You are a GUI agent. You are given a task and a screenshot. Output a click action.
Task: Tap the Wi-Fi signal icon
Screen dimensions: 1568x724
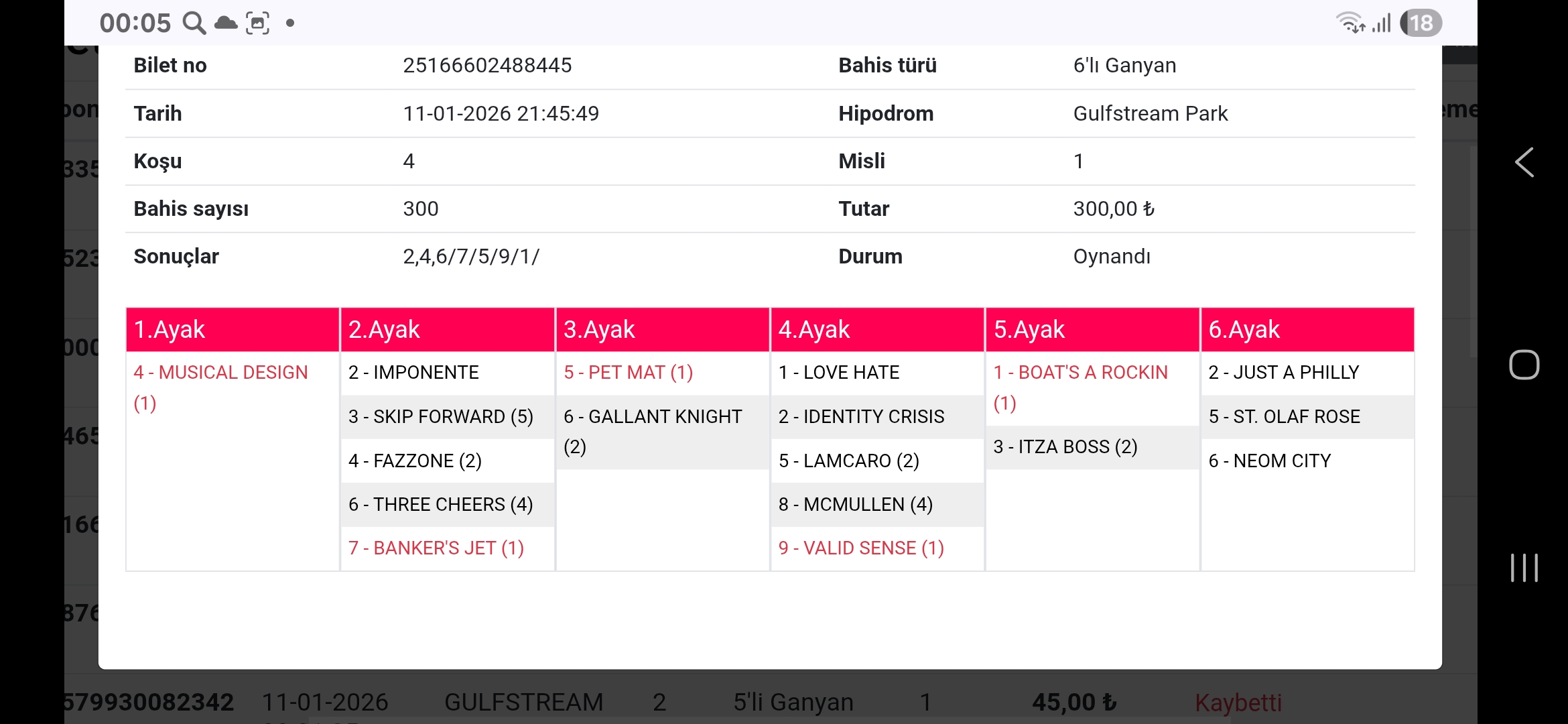click(1350, 23)
